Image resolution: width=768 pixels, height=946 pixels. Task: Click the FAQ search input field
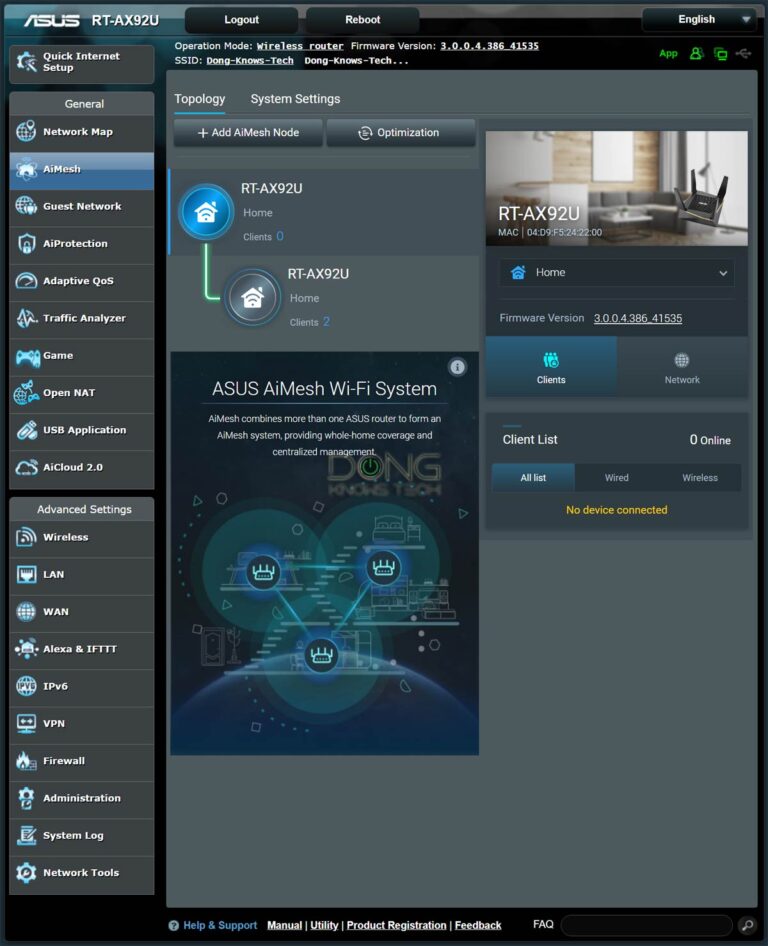click(x=647, y=925)
